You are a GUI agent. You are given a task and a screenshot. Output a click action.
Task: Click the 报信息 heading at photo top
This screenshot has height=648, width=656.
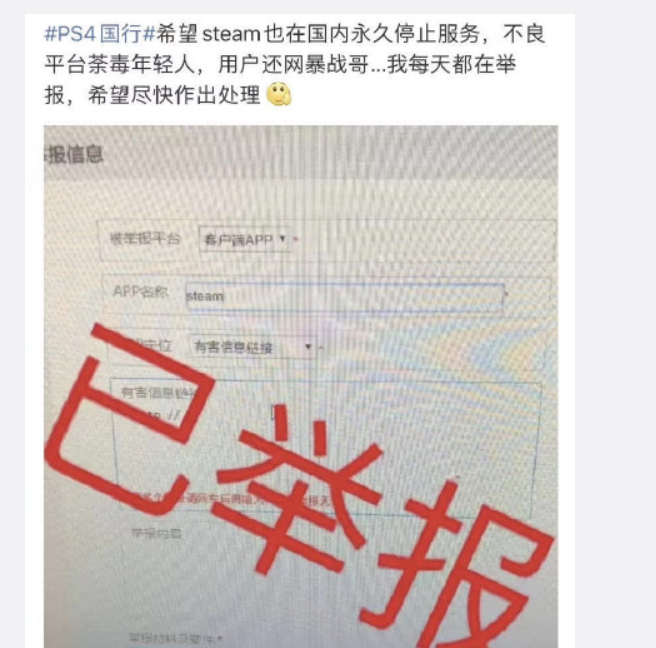coord(74,154)
